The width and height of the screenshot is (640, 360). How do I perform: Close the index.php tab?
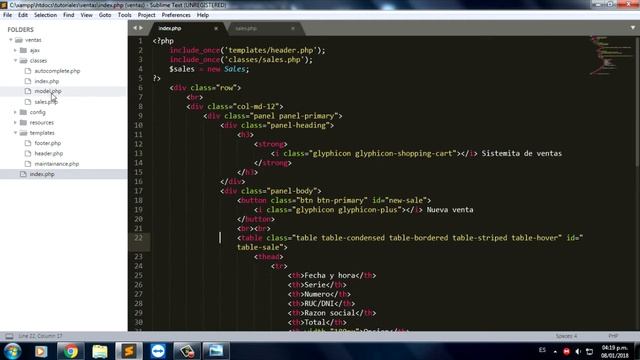pyautogui.click(x=216, y=29)
